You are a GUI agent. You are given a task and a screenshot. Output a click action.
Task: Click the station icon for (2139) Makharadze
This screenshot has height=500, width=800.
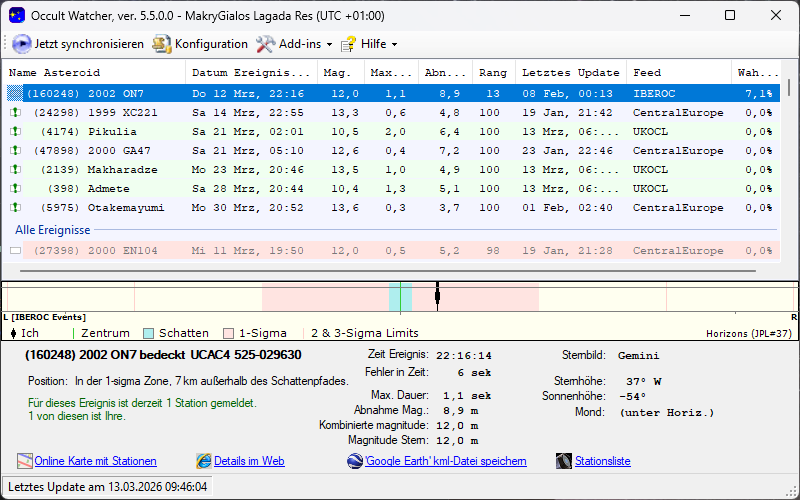coord(15,169)
